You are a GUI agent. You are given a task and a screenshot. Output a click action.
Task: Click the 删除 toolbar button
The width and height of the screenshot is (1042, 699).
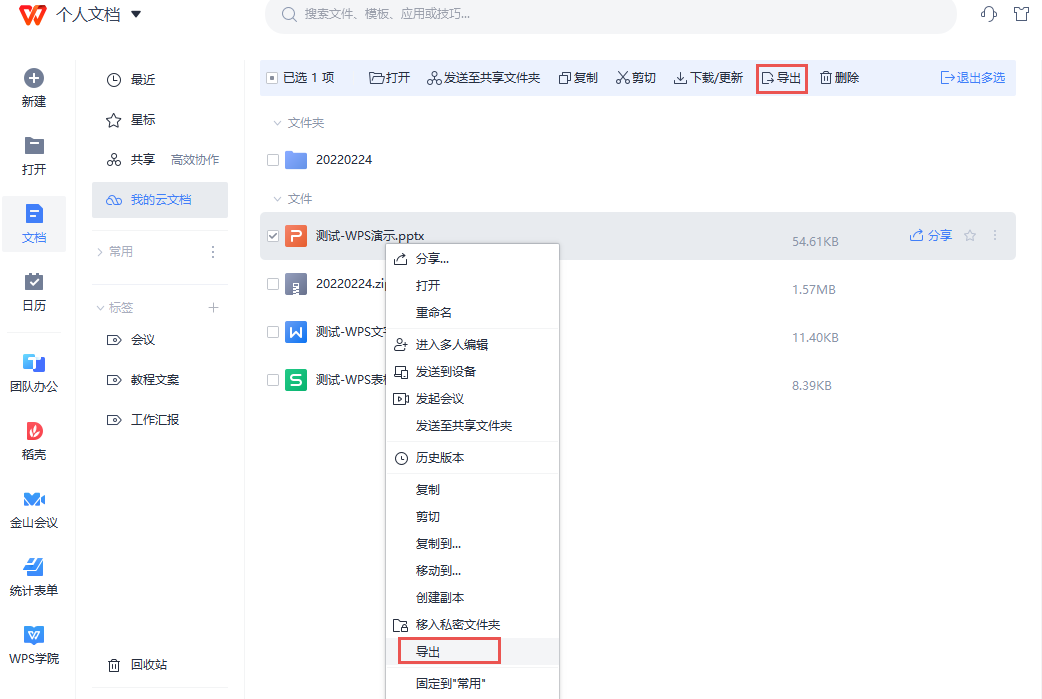(839, 78)
